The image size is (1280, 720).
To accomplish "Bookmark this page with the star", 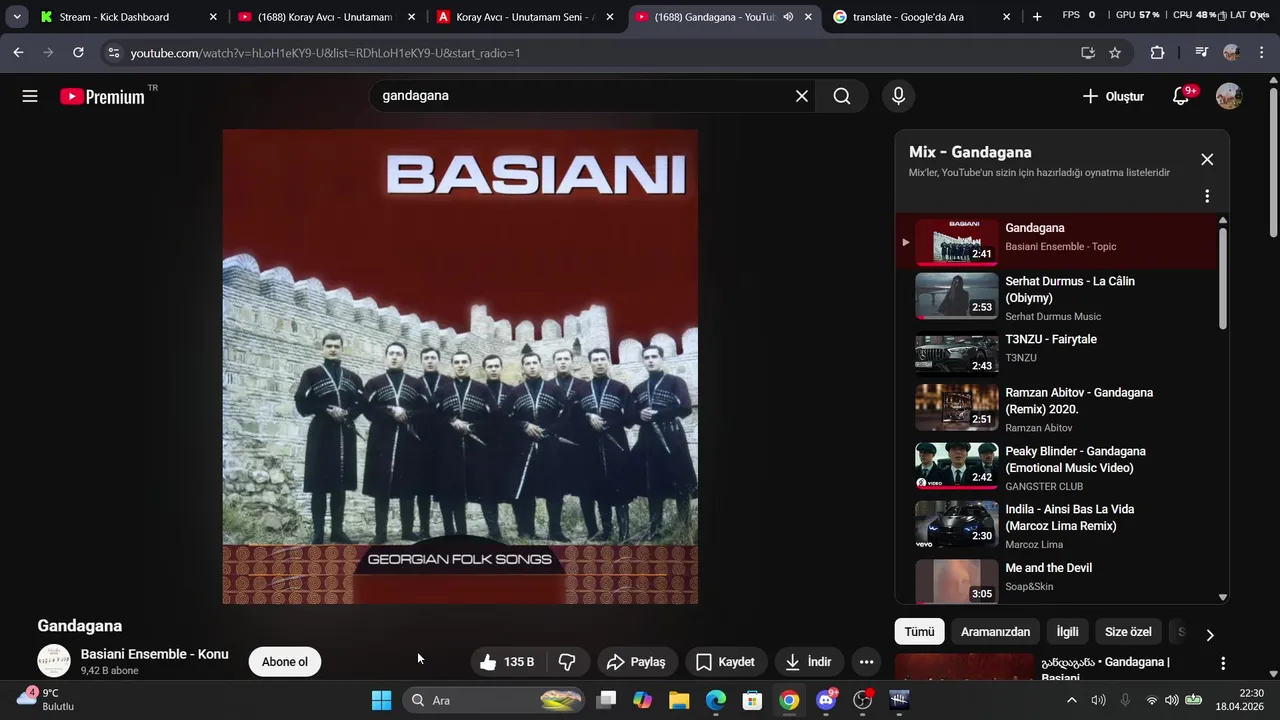I will tap(1115, 53).
